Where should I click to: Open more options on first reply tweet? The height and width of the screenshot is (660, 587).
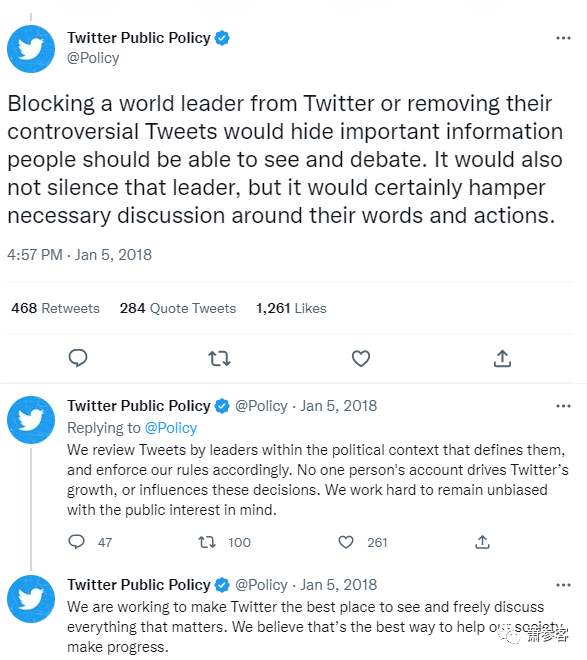point(563,406)
